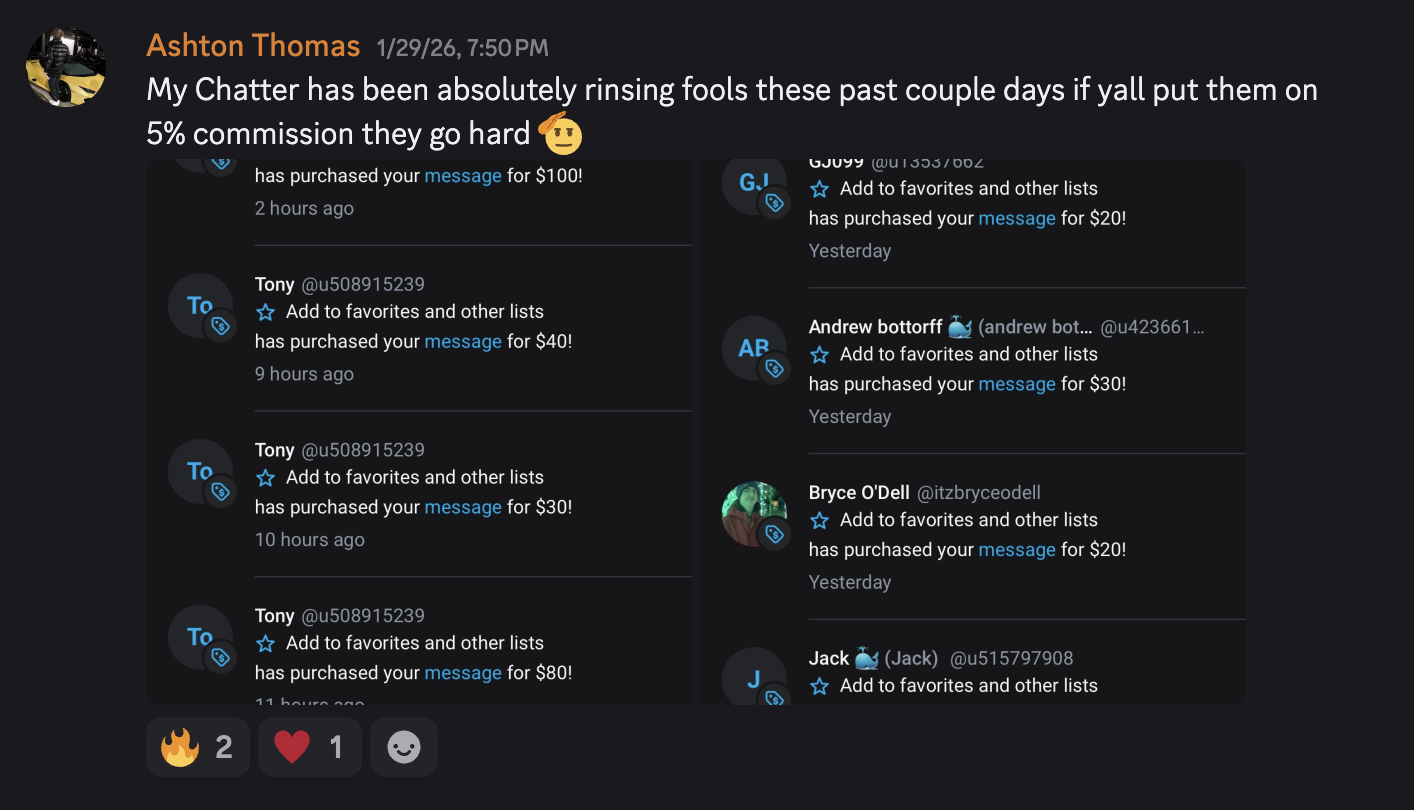Image resolution: width=1414 pixels, height=810 pixels.
Task: Click star icon in Bryce O'Dell's notification
Action: [819, 521]
